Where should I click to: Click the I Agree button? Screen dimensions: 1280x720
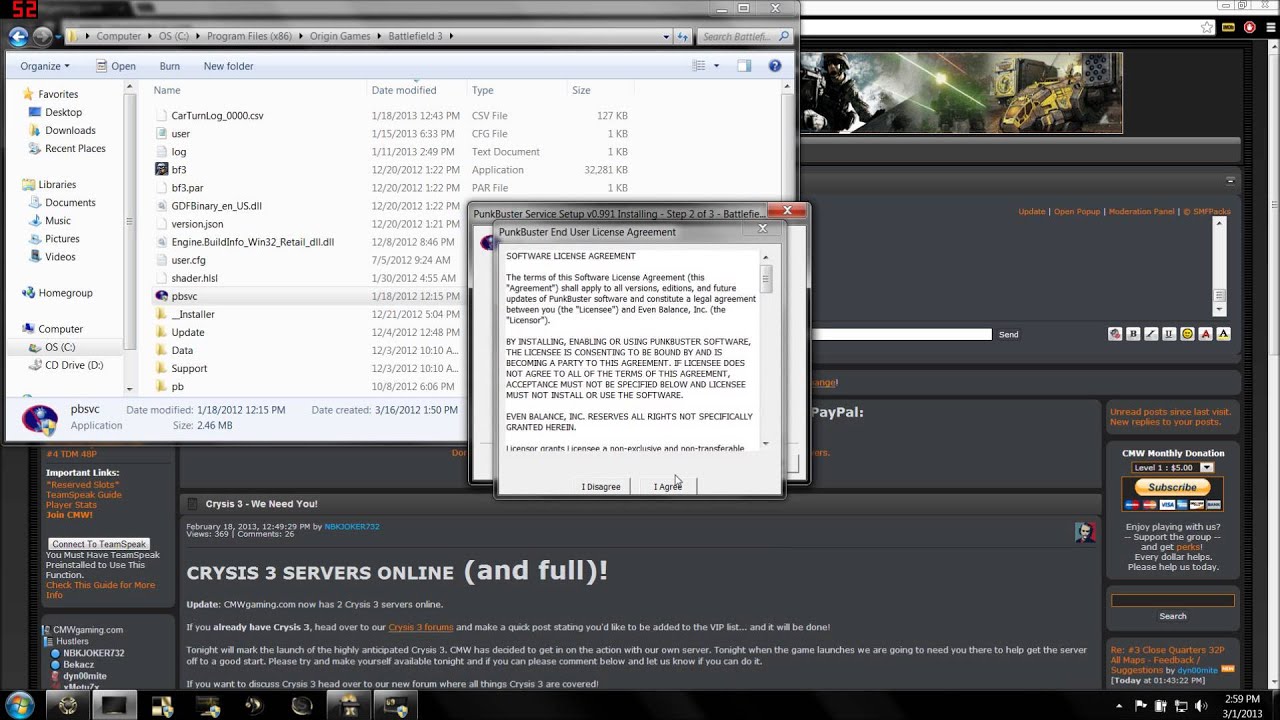(x=667, y=486)
